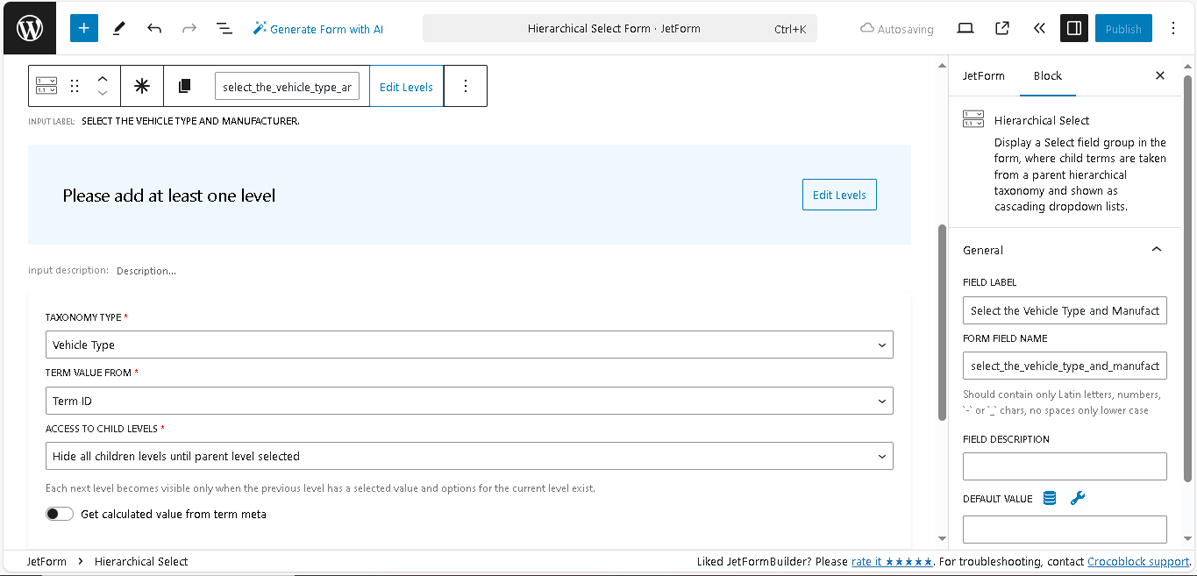
Task: Open the Term Value From dropdown
Action: click(469, 400)
